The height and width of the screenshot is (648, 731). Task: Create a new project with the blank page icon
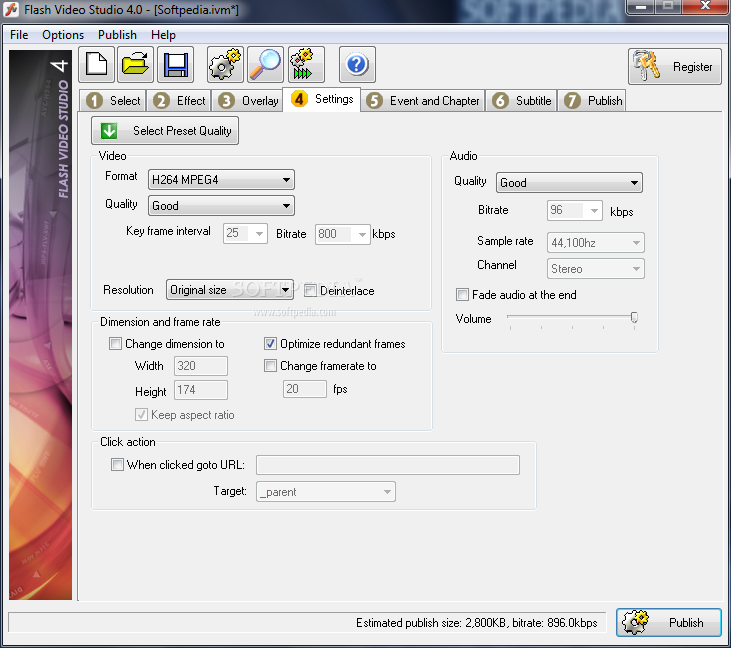pos(97,65)
